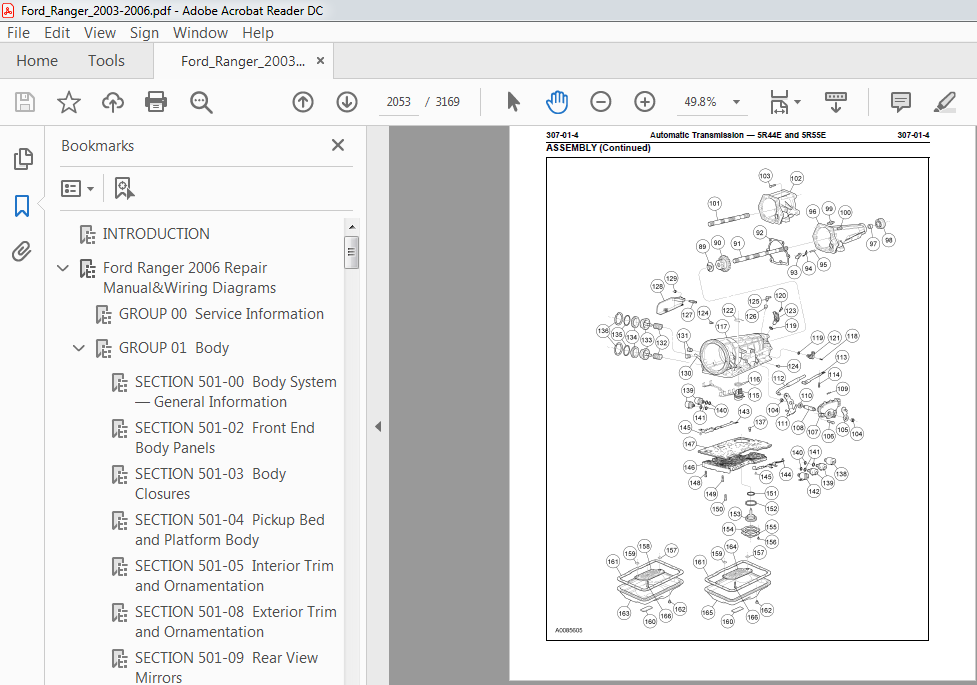Close the Bookmarks panel
Viewport: 977px width, 685px height.
tap(338, 145)
